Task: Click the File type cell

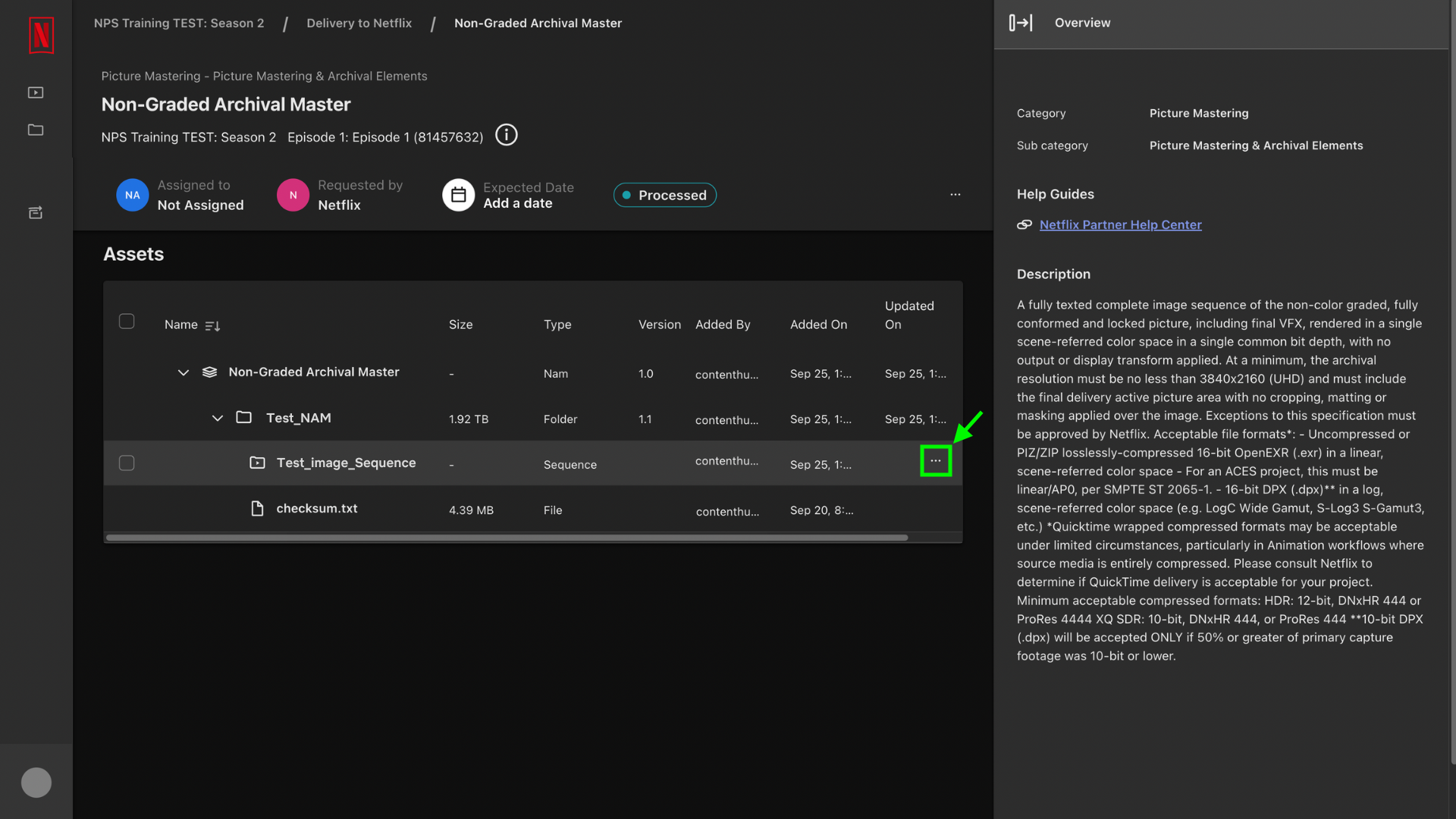Action: coord(553,510)
